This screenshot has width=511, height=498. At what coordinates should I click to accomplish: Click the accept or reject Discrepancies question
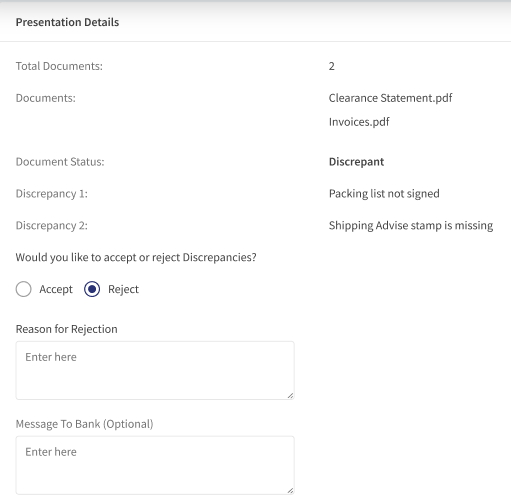click(x=136, y=257)
